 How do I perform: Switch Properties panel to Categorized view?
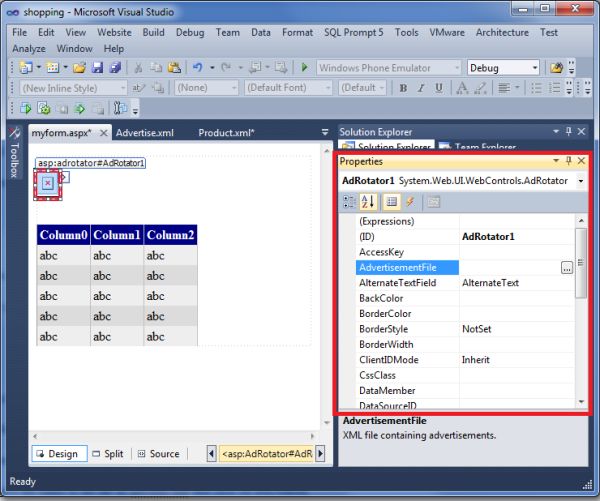click(x=348, y=201)
